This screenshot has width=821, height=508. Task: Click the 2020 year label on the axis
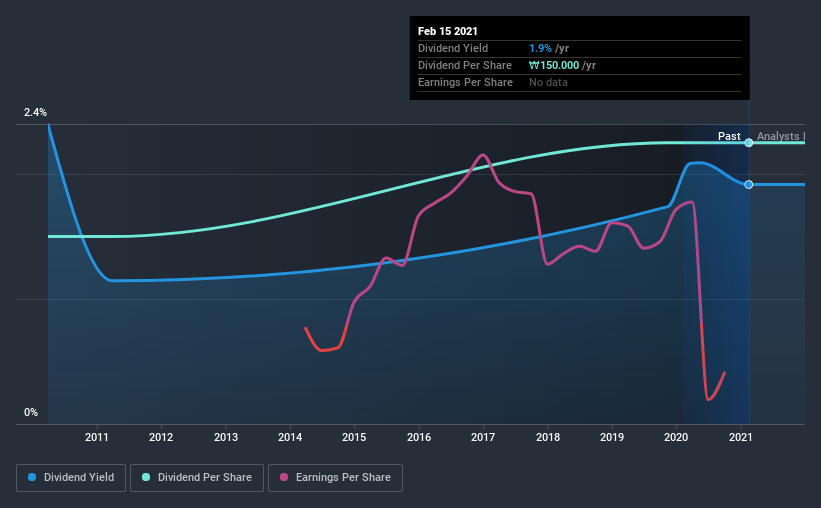tap(676, 437)
